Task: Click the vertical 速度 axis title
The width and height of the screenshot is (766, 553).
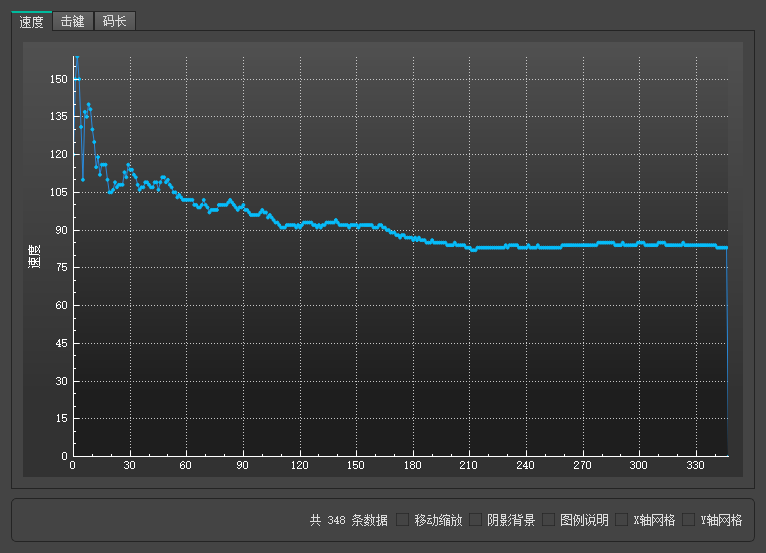Action: [33, 256]
